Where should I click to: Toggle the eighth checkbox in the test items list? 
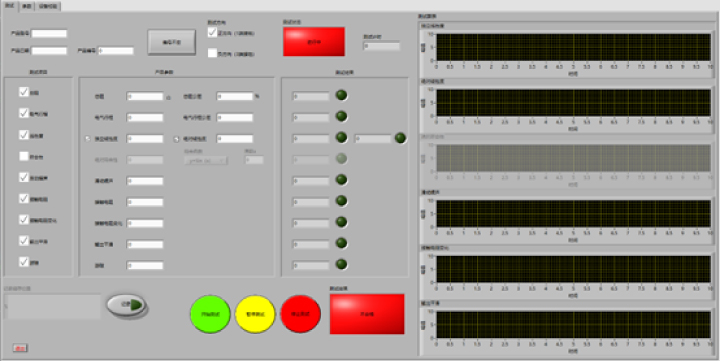point(24,241)
